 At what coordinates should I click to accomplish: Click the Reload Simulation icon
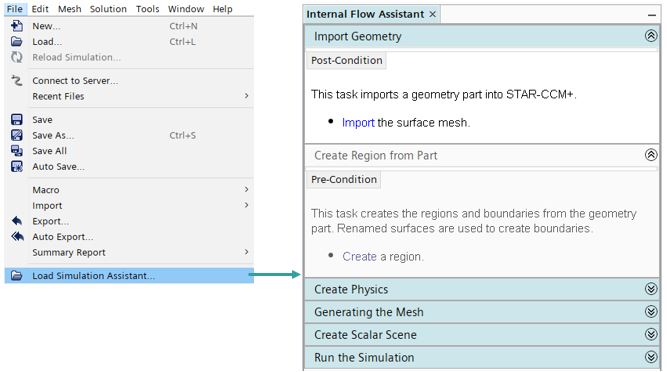pos(17,57)
